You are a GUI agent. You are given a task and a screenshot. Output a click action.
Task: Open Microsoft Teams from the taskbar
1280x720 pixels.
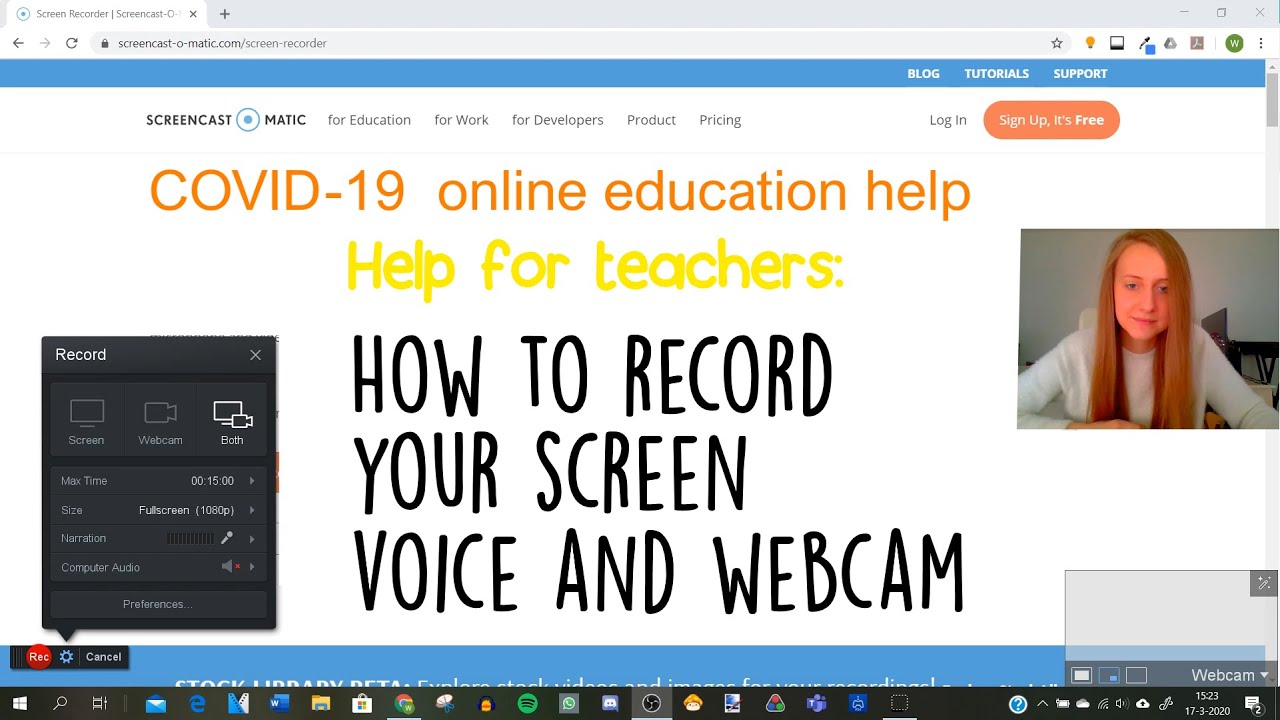pos(816,704)
